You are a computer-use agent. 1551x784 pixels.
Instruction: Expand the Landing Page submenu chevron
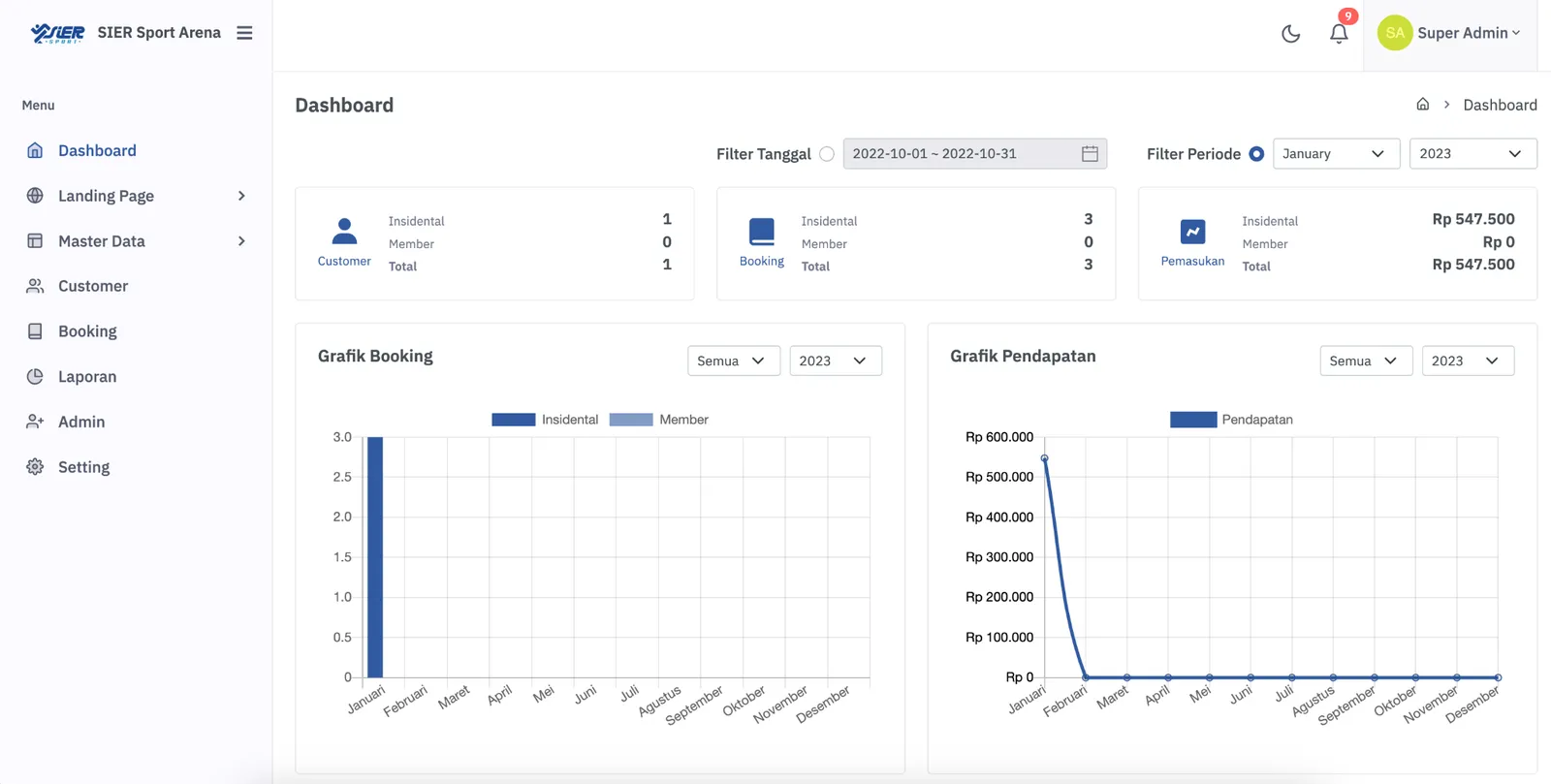(x=241, y=196)
